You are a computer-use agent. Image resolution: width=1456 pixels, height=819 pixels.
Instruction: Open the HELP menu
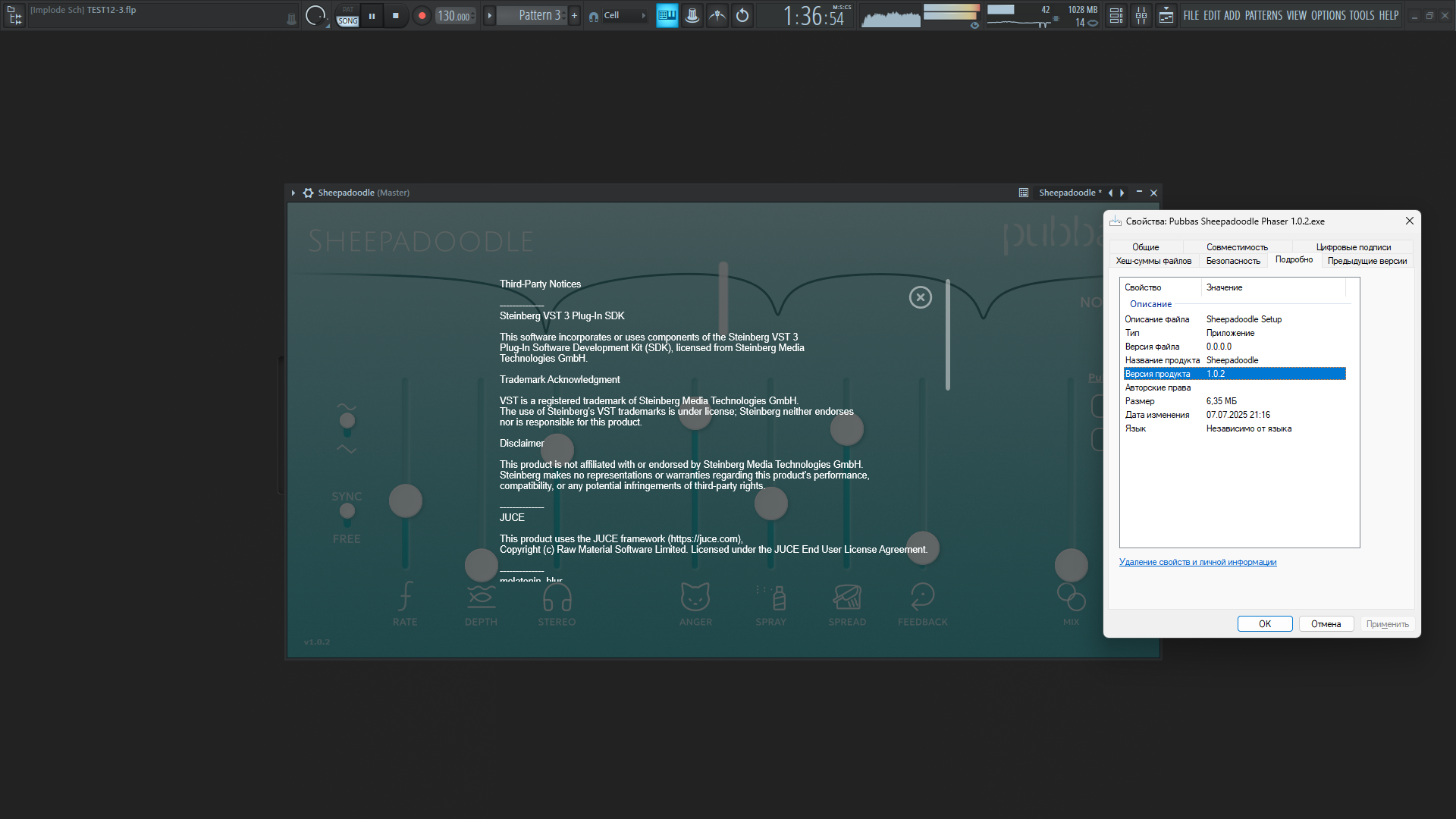pyautogui.click(x=1389, y=15)
